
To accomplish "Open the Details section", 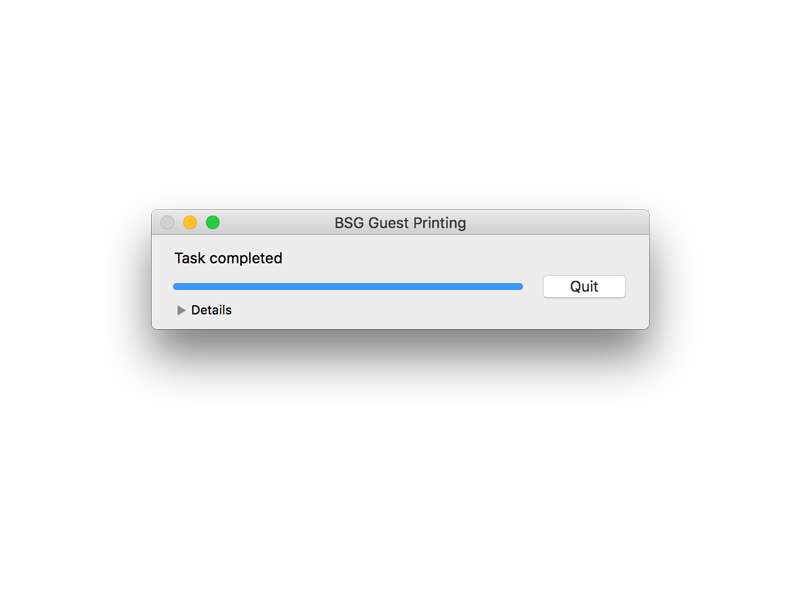I will click(181, 310).
